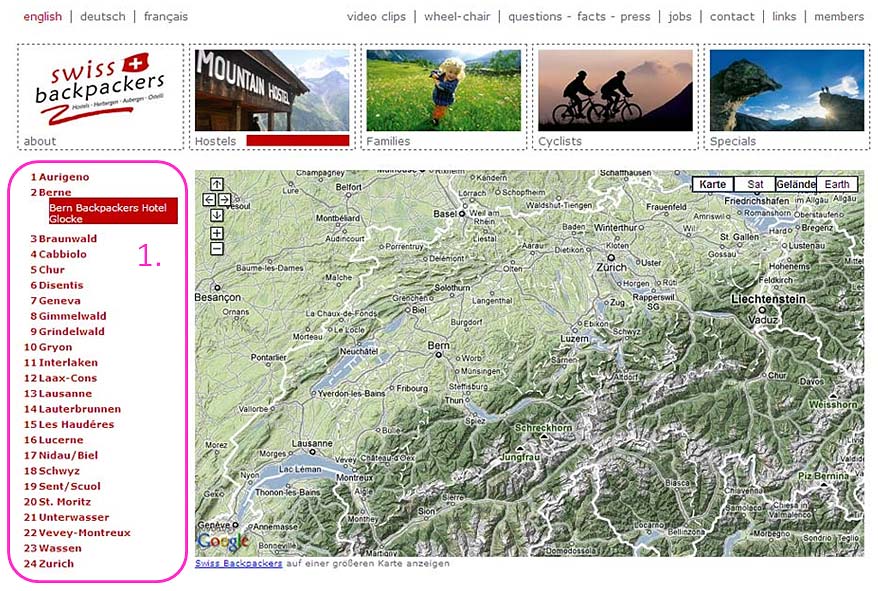The height and width of the screenshot is (591, 878).
Task: Zoom out on the map
Action: [x=217, y=248]
